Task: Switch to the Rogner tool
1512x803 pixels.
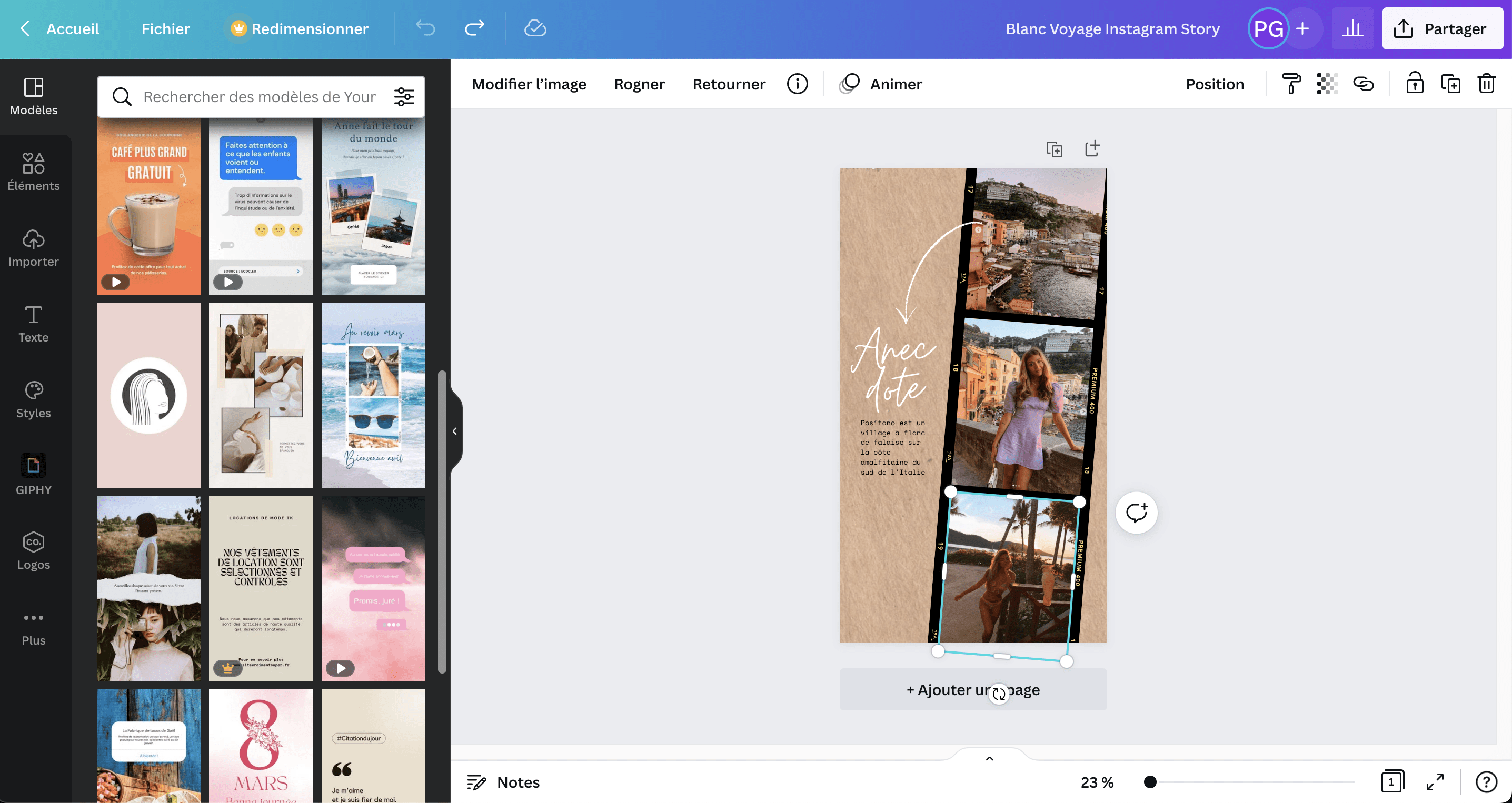Action: tap(639, 84)
